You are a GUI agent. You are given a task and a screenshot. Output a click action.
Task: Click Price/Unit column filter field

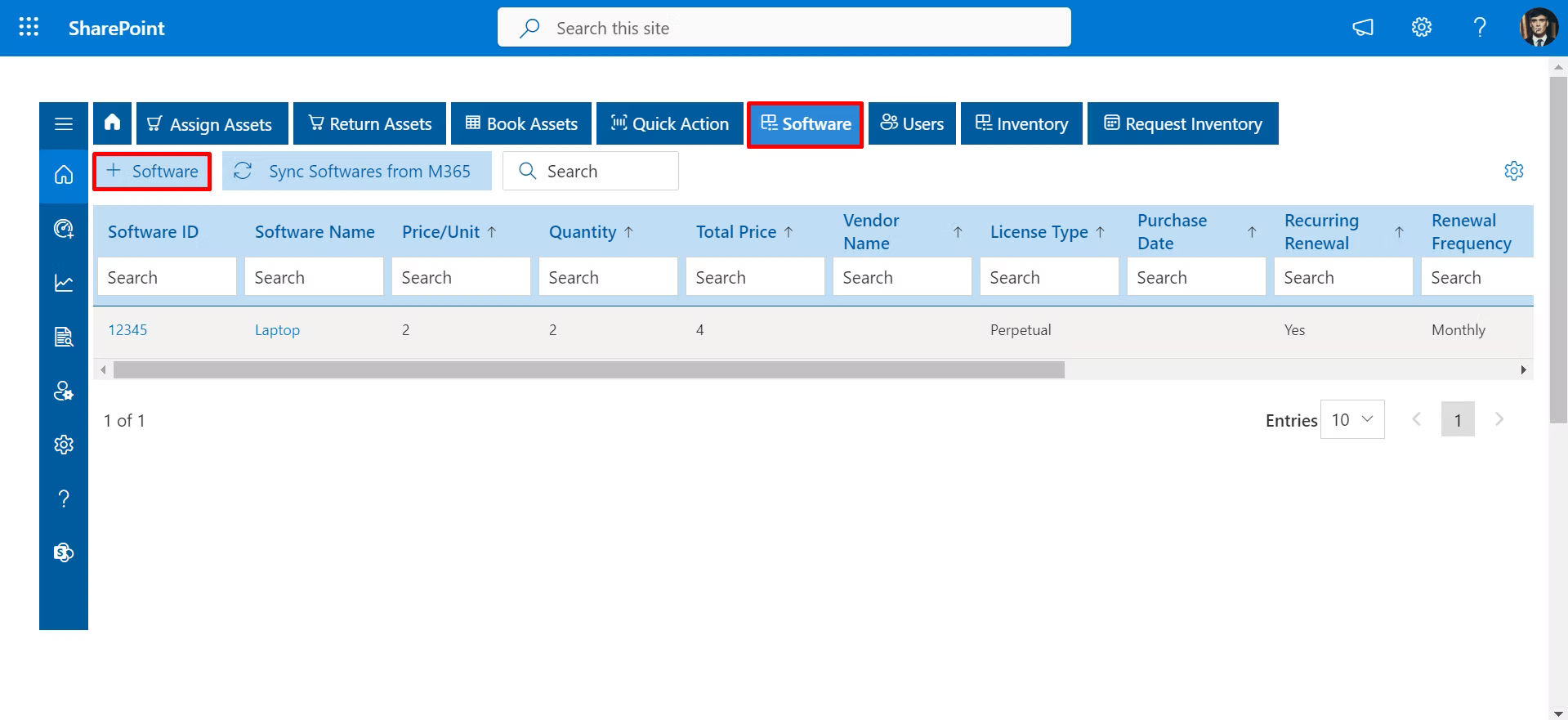[461, 277]
